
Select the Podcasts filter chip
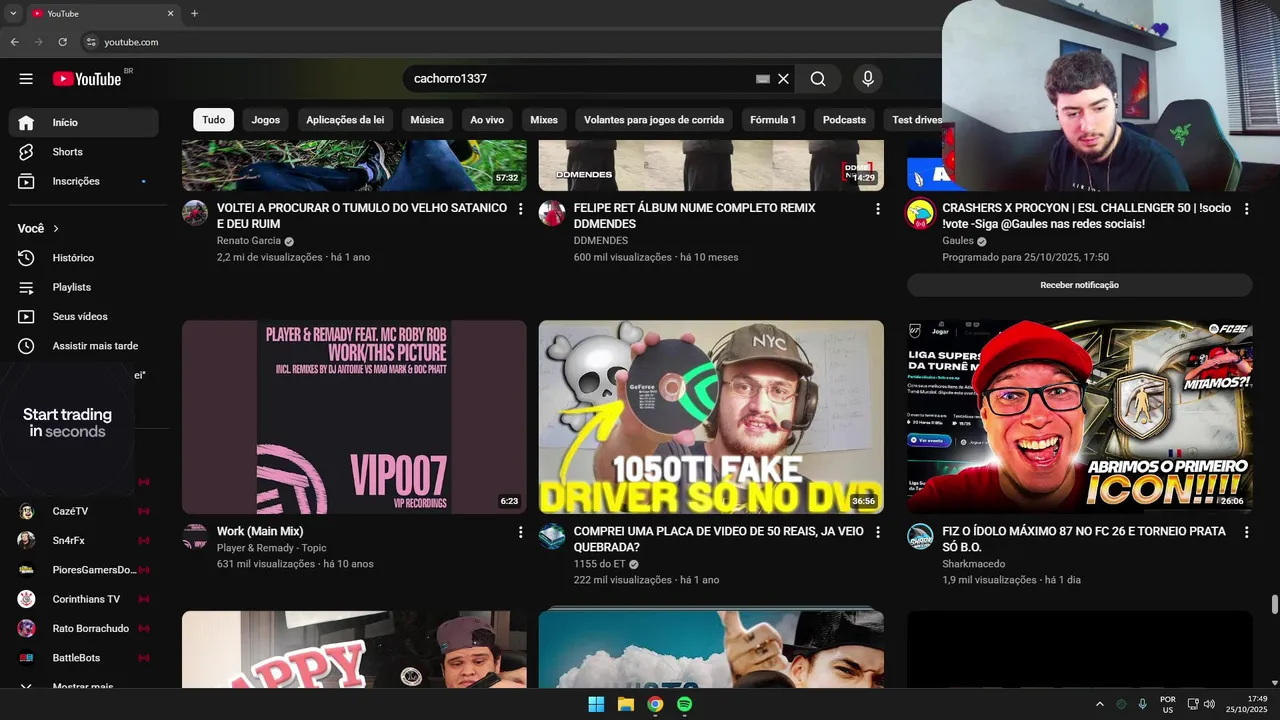[844, 120]
